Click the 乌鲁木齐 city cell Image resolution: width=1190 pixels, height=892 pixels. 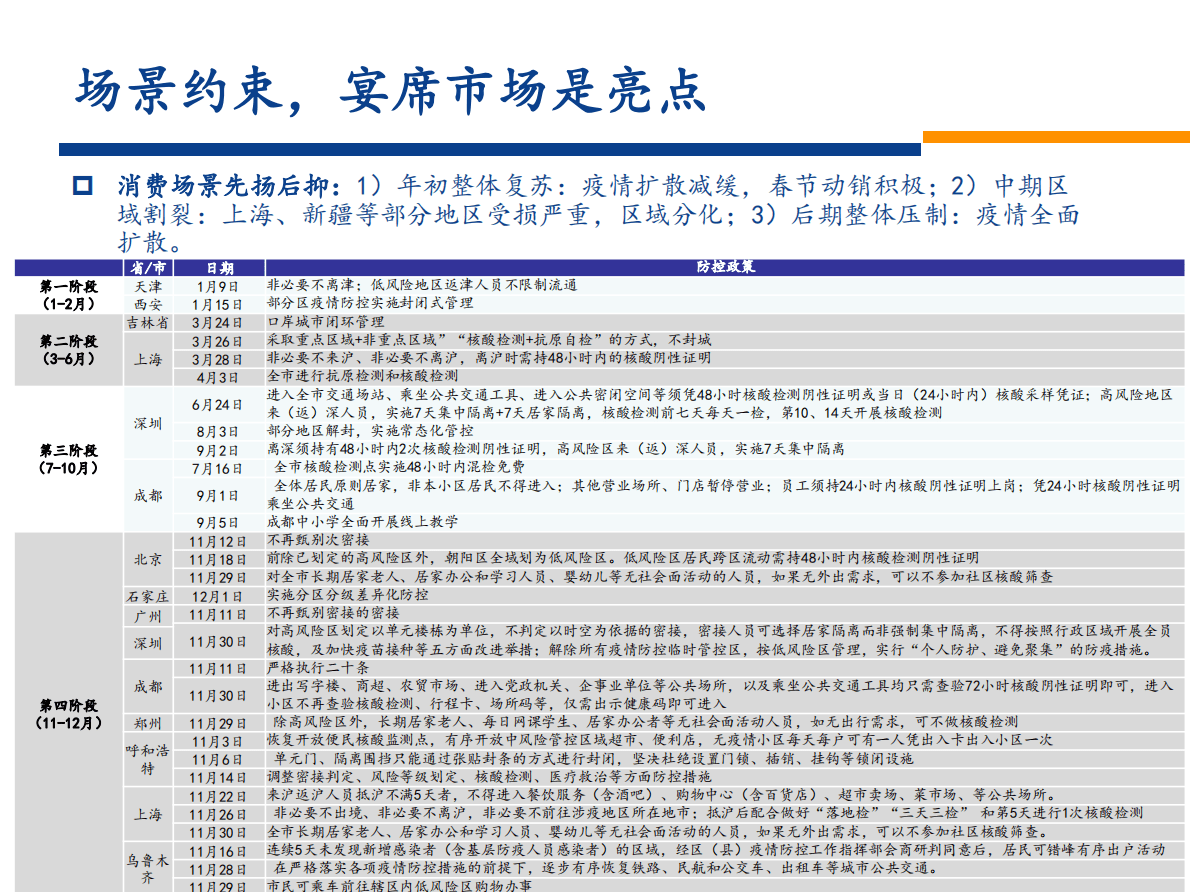(x=148, y=868)
